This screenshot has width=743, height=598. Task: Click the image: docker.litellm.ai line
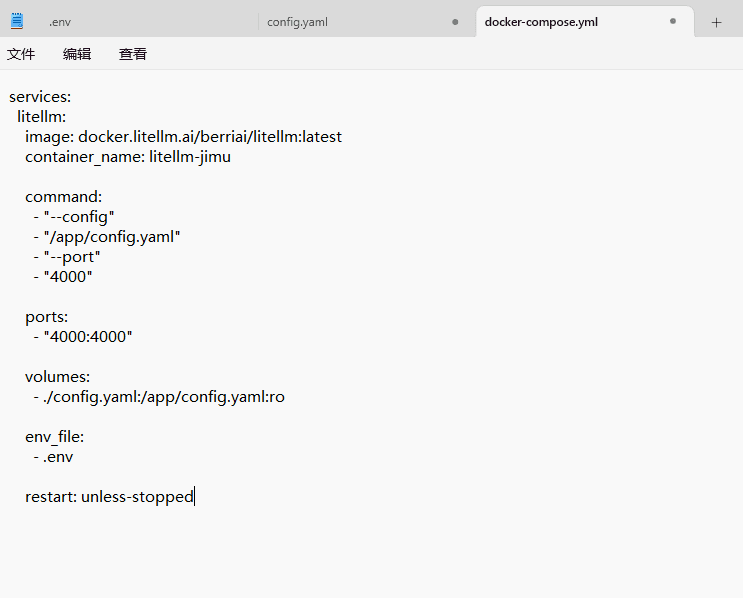coord(183,137)
